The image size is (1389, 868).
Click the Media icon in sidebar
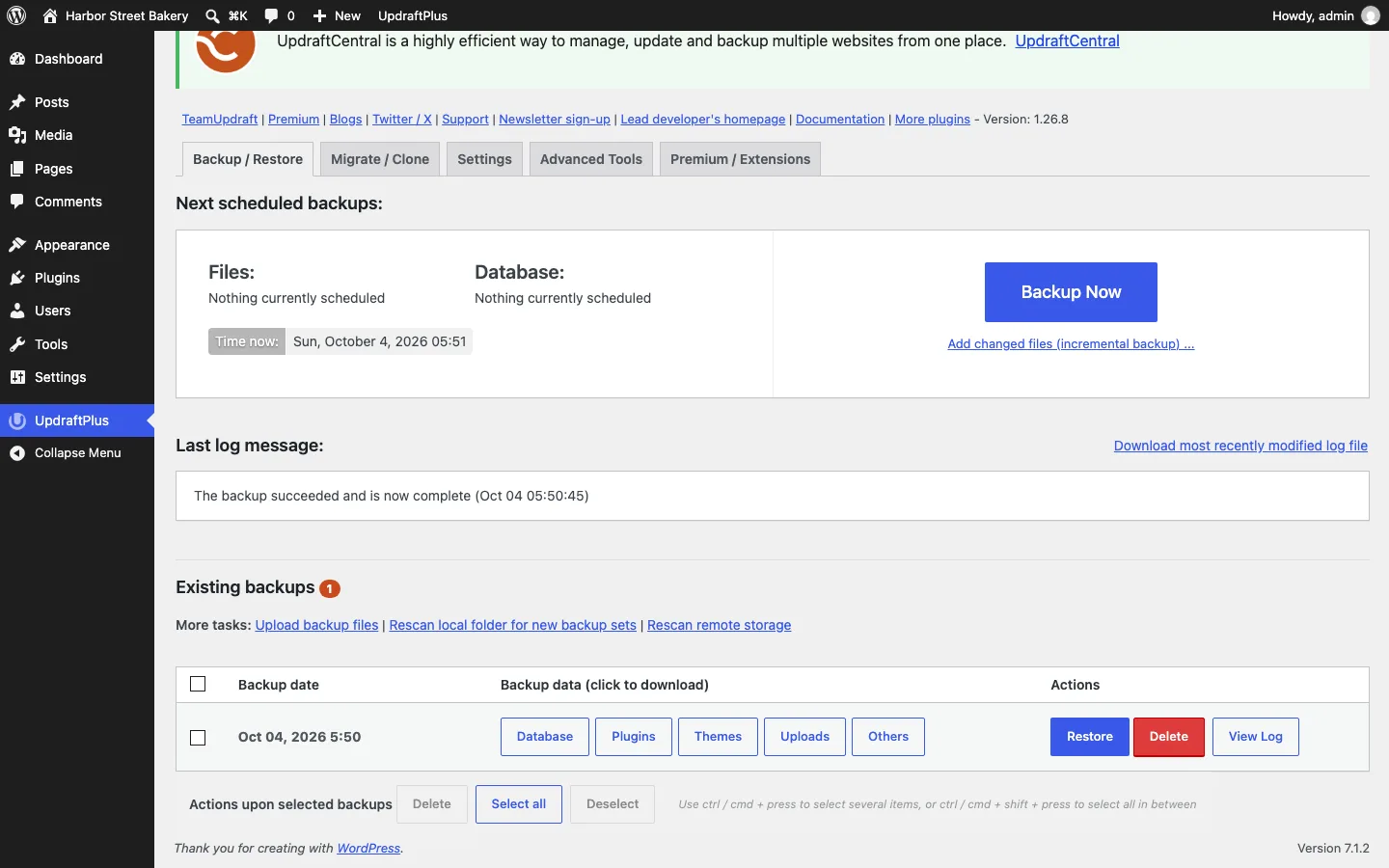[x=17, y=135]
